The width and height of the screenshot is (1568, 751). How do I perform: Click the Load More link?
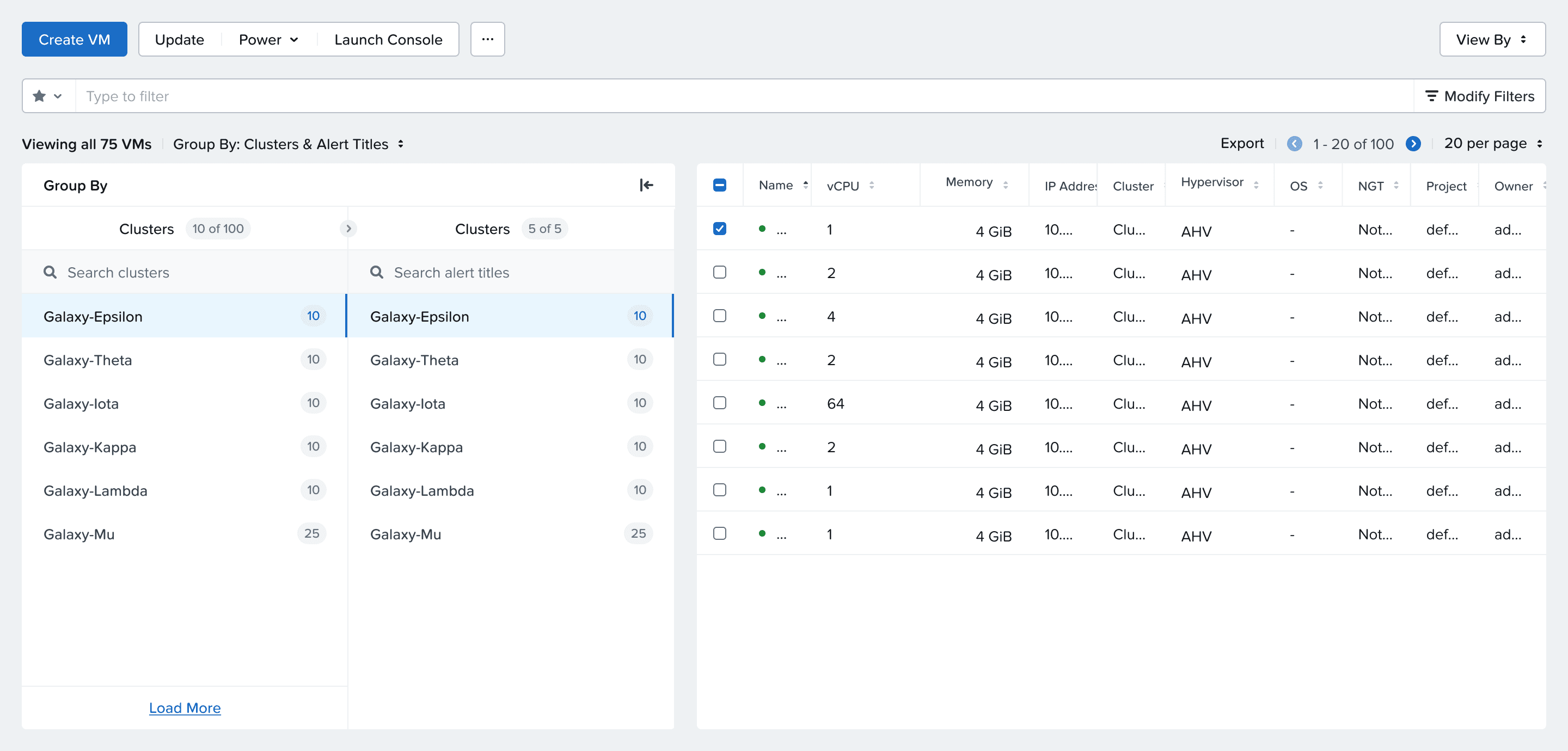(185, 708)
